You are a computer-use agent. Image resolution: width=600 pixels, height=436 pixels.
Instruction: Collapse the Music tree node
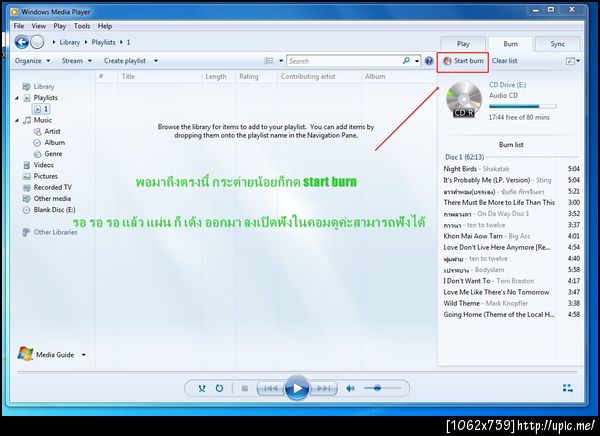click(x=17, y=120)
